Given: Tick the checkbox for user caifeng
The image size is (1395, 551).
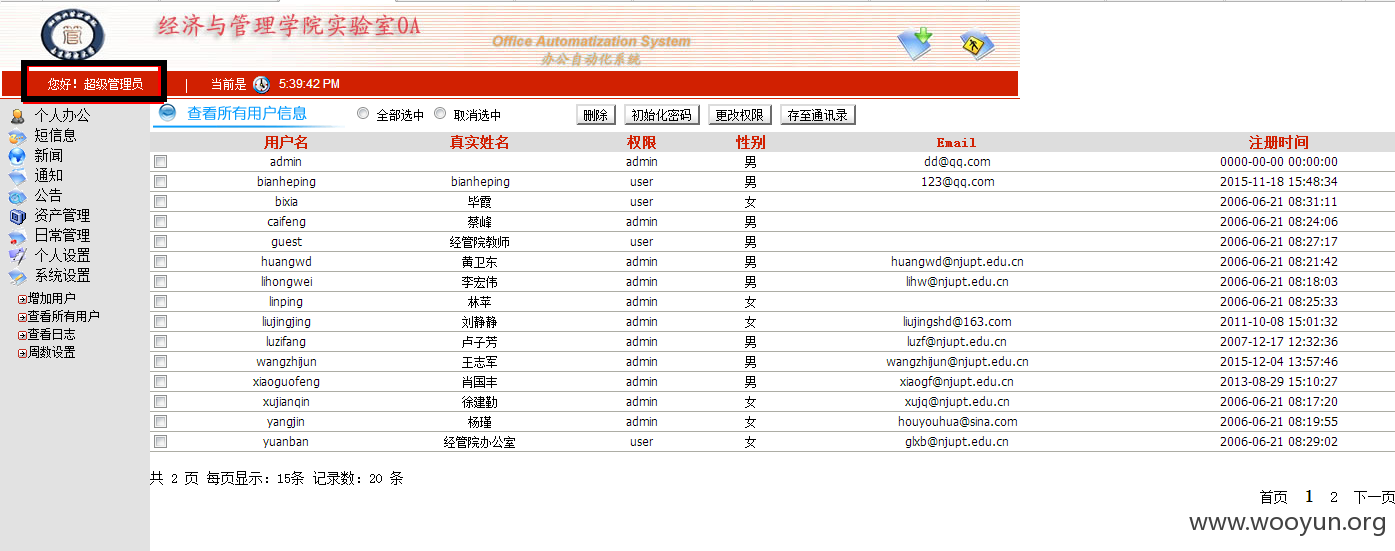Looking at the screenshot, I should (x=161, y=222).
